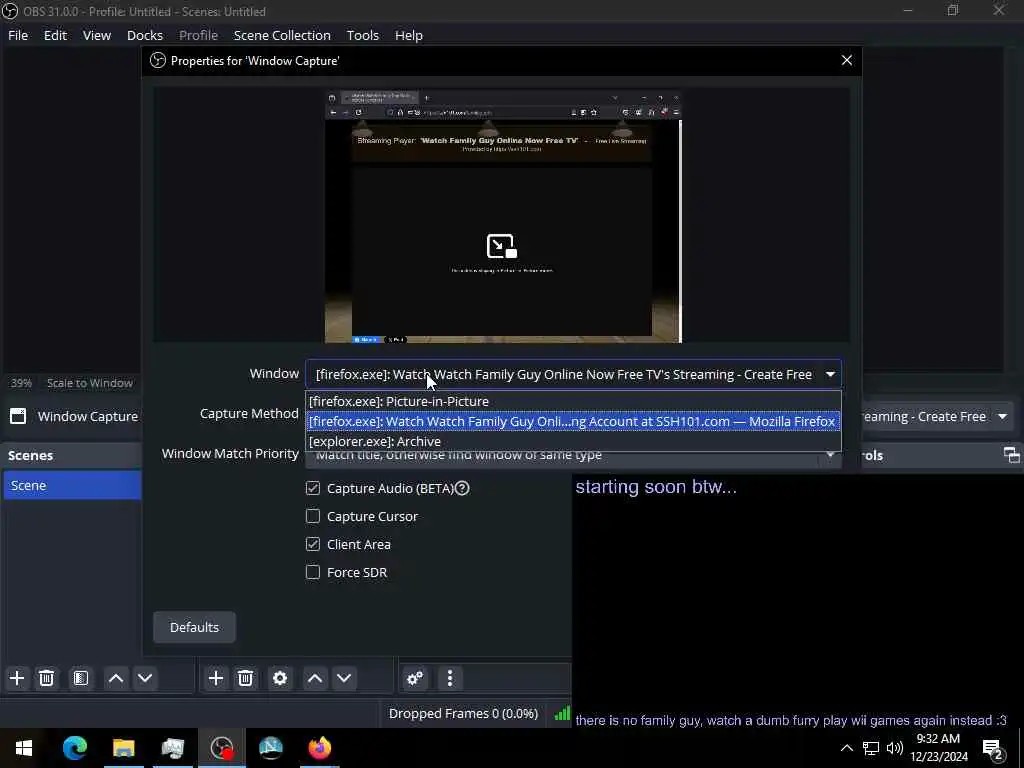Viewport: 1024px width, 768px height.
Task: Add a new scene with the plus icon
Action: (17, 678)
